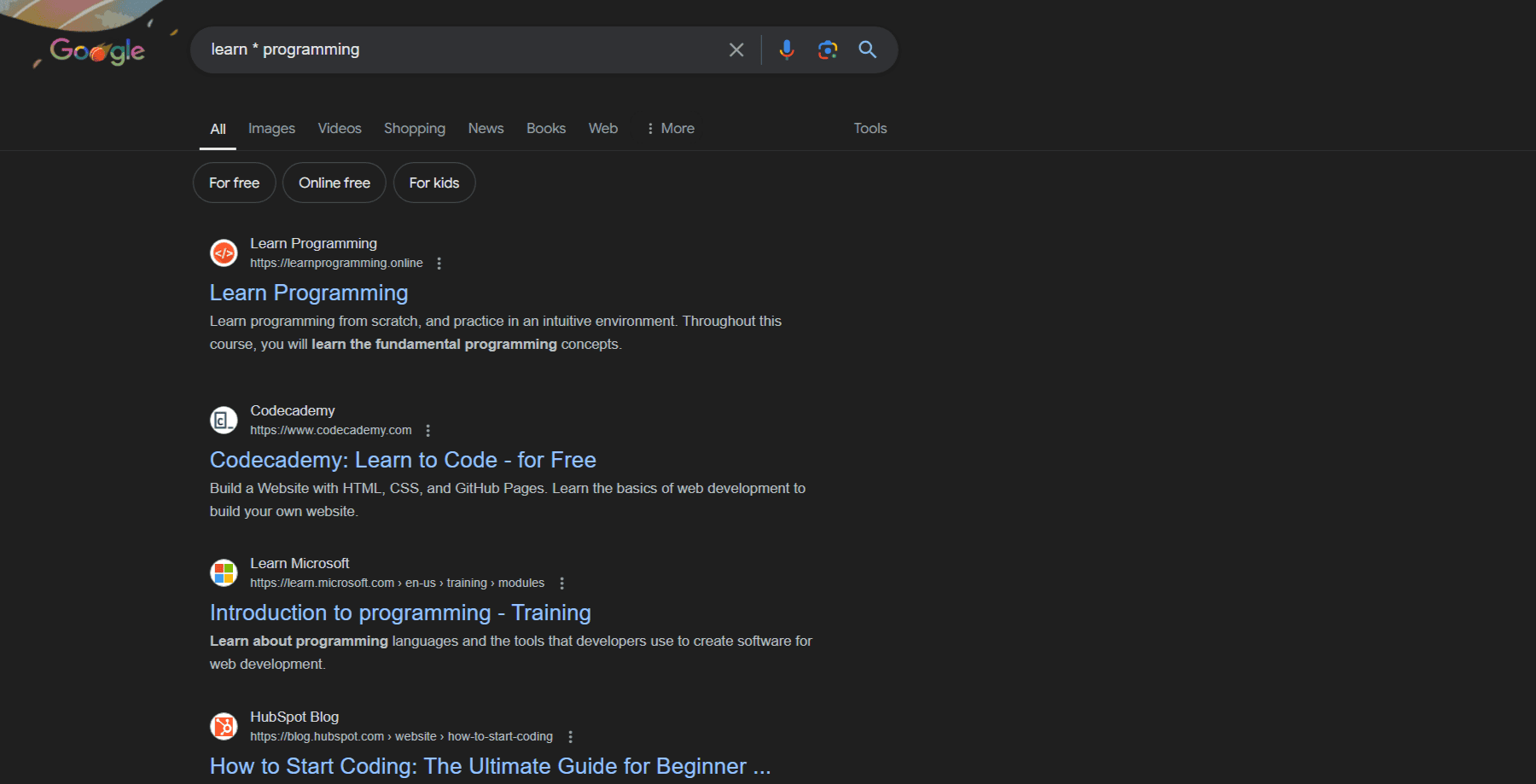
Task: Click the learn.microsoft.com breadcrumb URL
Action: coord(397,584)
